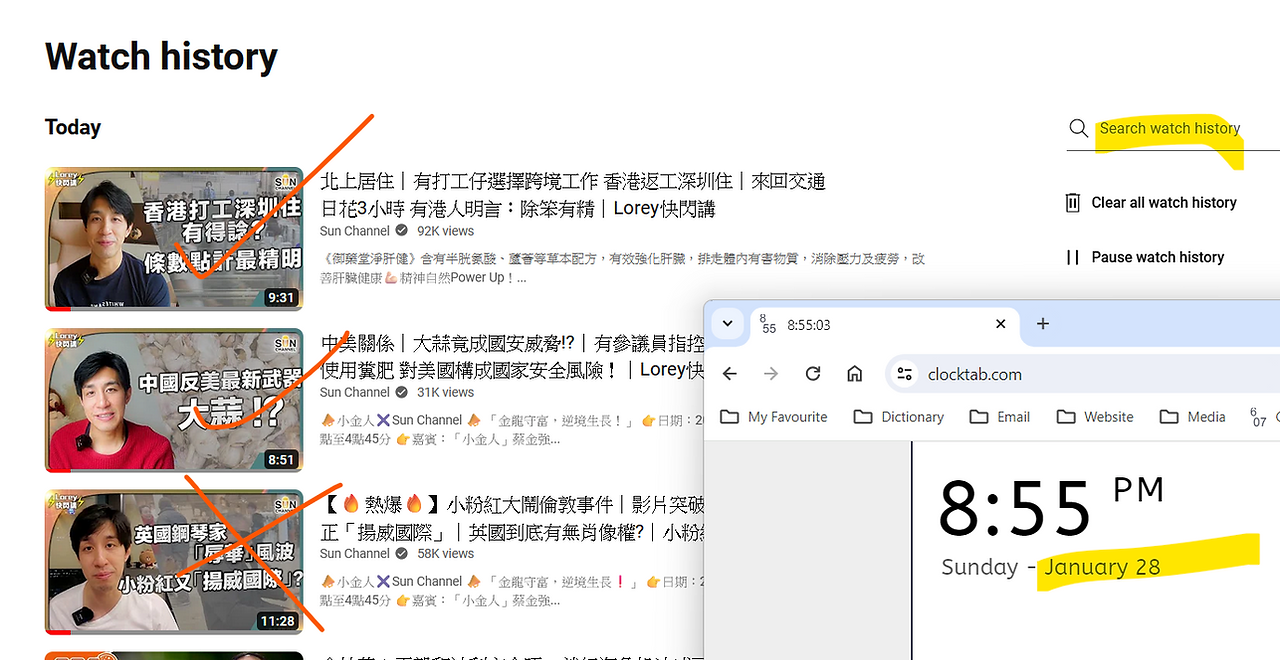Screen dimensions: 1280x660
Task: Select the 8:55:03 clocktab browser tab
Action: [885, 324]
